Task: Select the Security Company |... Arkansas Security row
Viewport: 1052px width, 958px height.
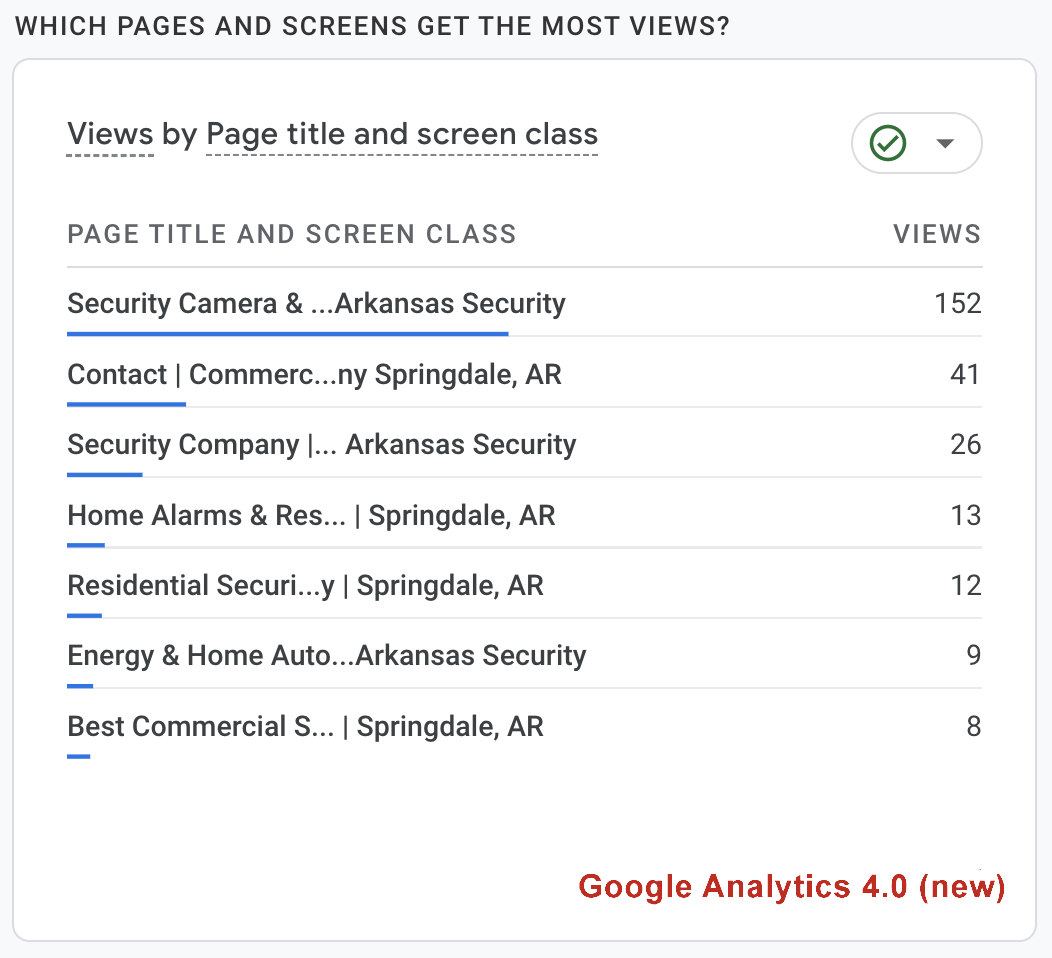Action: point(322,445)
